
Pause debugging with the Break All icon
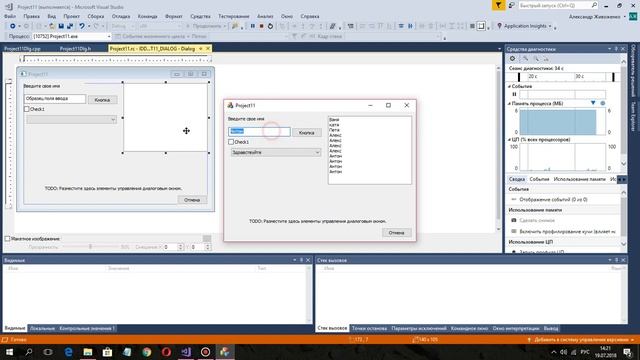(x=253, y=26)
